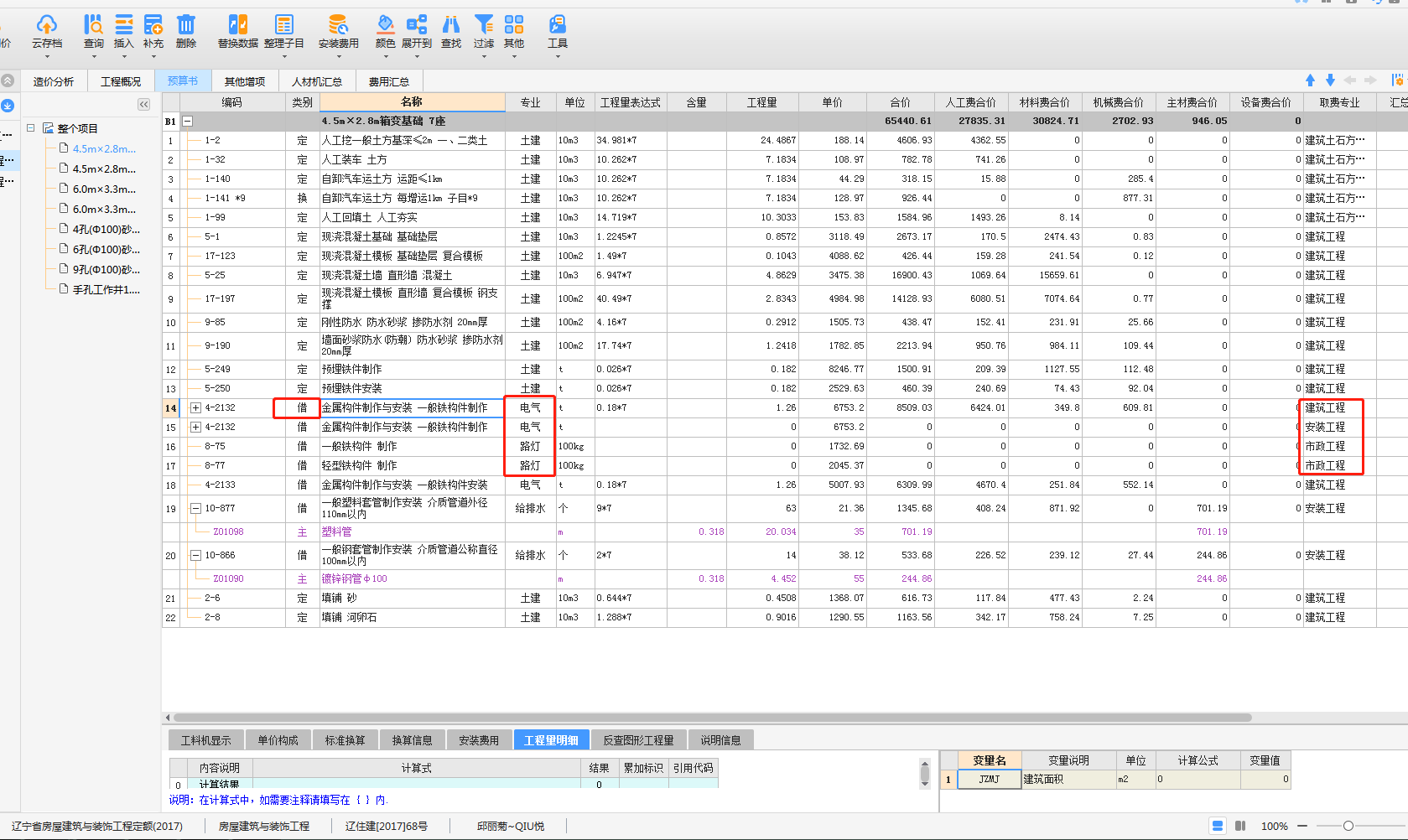Click the 名称 column header
Viewport: 1408px width, 840px height.
tap(412, 102)
